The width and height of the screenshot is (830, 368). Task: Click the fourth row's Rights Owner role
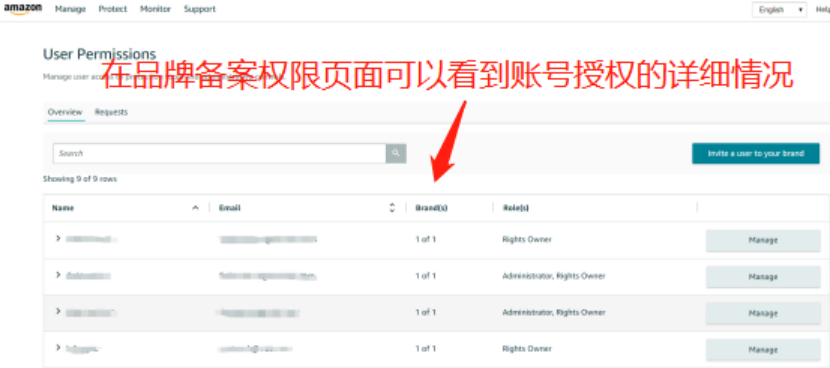pos(527,349)
